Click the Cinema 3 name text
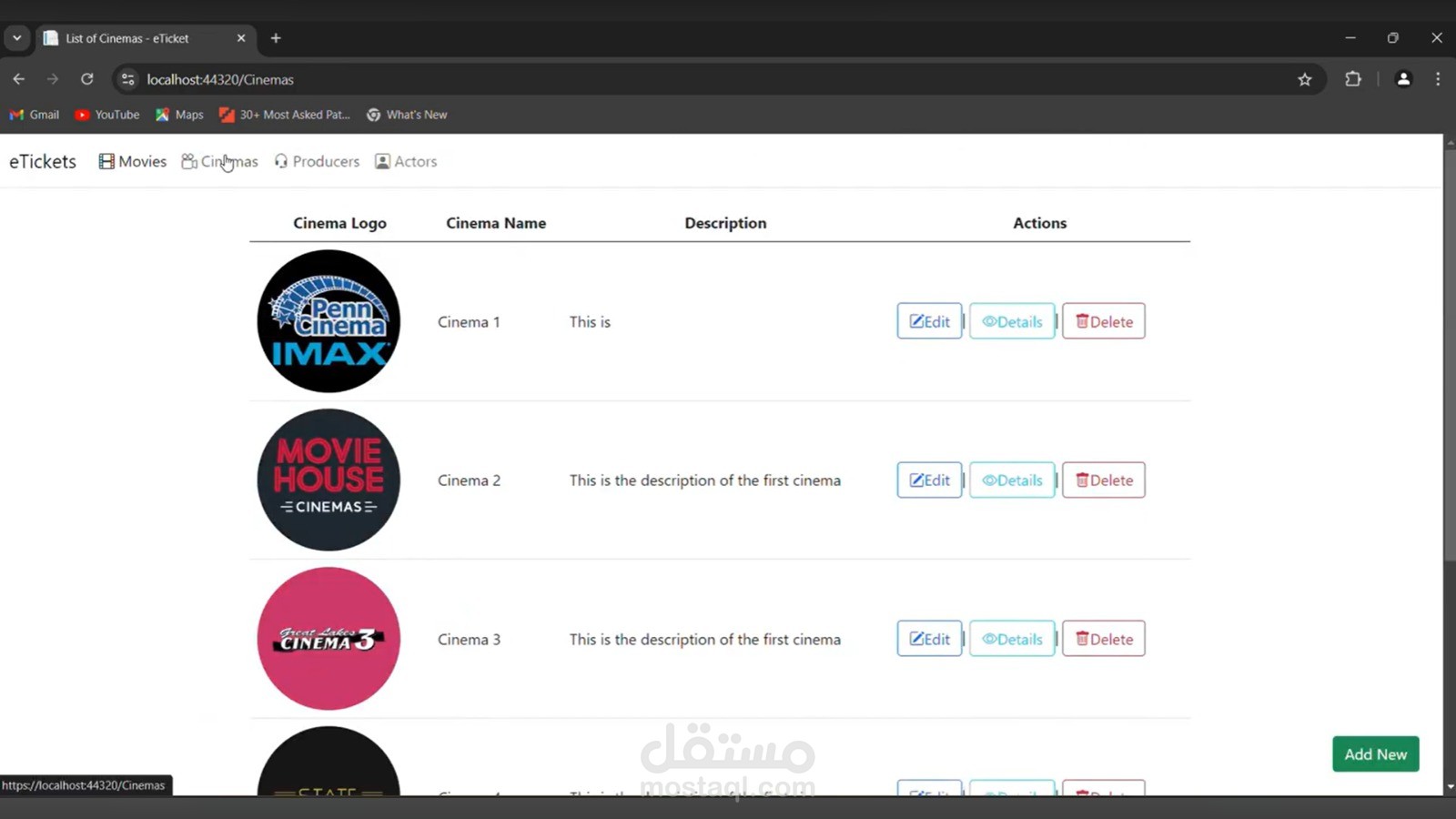This screenshot has width=1456, height=819. click(469, 640)
